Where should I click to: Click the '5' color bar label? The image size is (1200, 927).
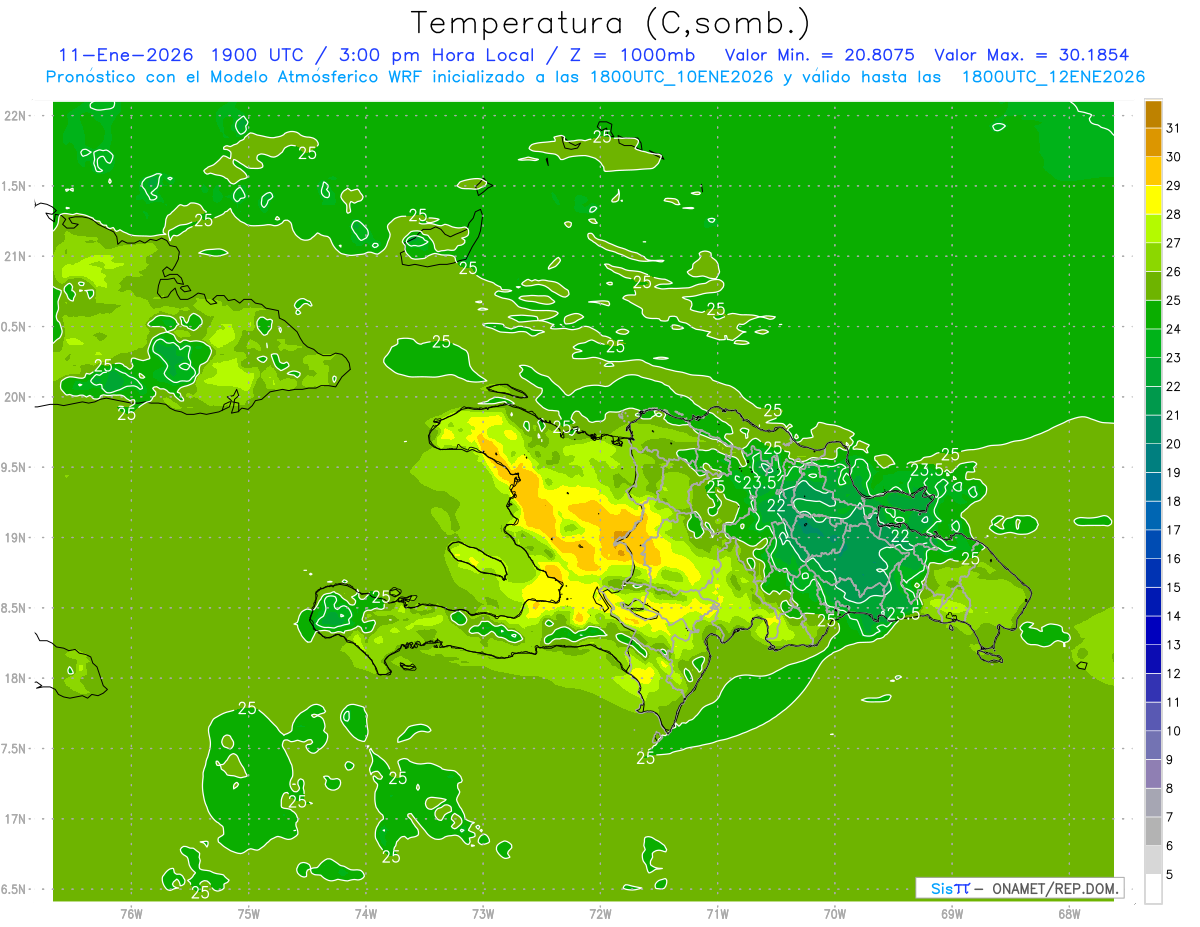[x=1170, y=875]
